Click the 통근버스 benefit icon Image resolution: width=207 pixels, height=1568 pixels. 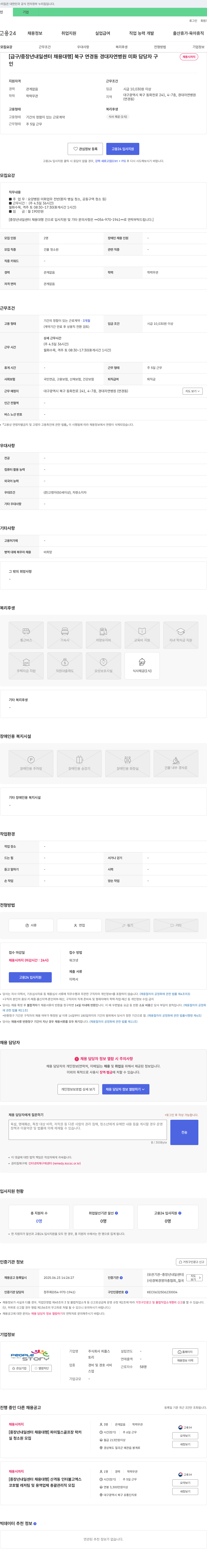[26, 635]
